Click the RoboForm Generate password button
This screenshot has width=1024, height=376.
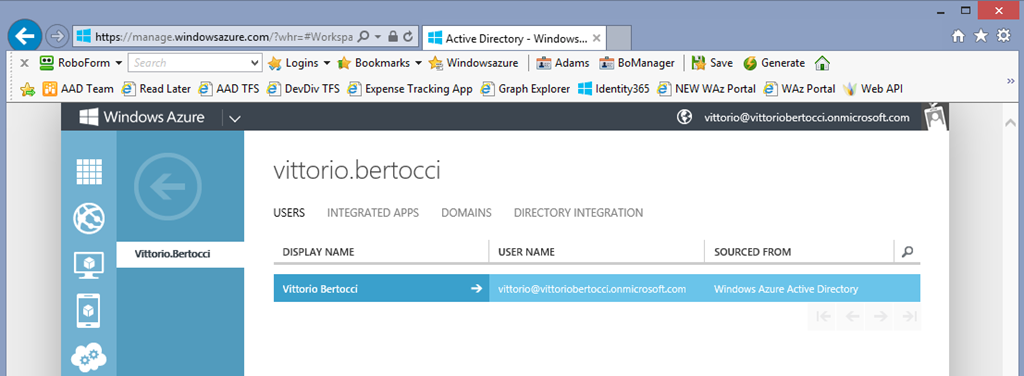[774, 63]
